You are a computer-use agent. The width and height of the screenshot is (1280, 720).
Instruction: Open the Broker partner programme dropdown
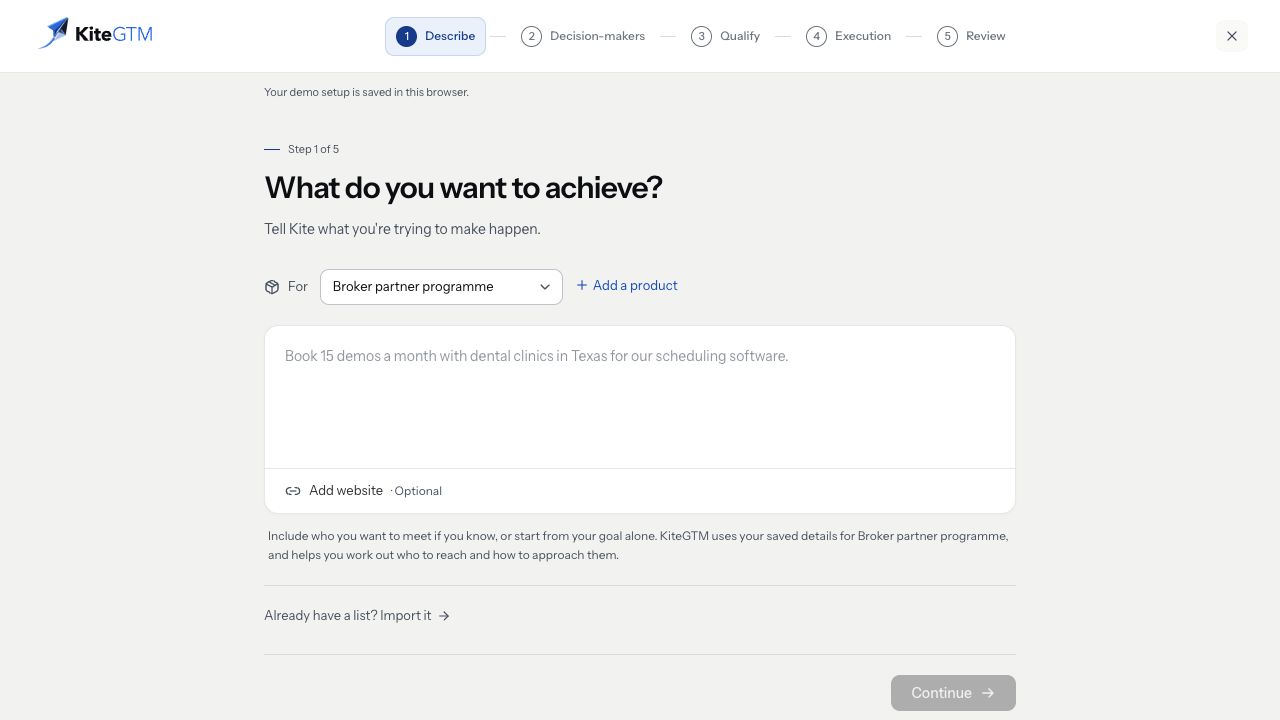(x=441, y=287)
